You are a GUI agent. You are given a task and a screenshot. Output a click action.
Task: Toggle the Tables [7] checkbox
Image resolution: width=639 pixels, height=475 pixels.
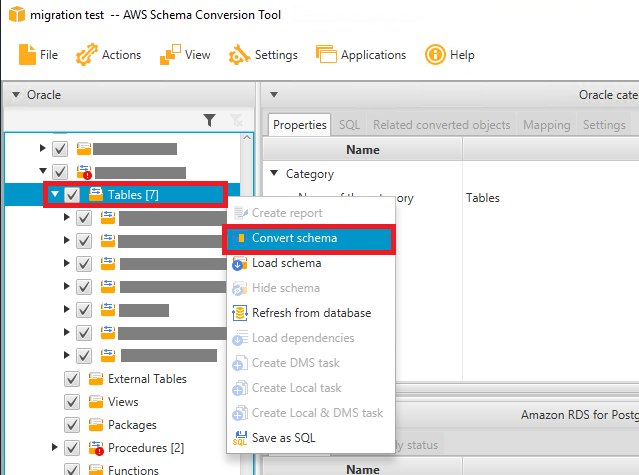pos(72,195)
